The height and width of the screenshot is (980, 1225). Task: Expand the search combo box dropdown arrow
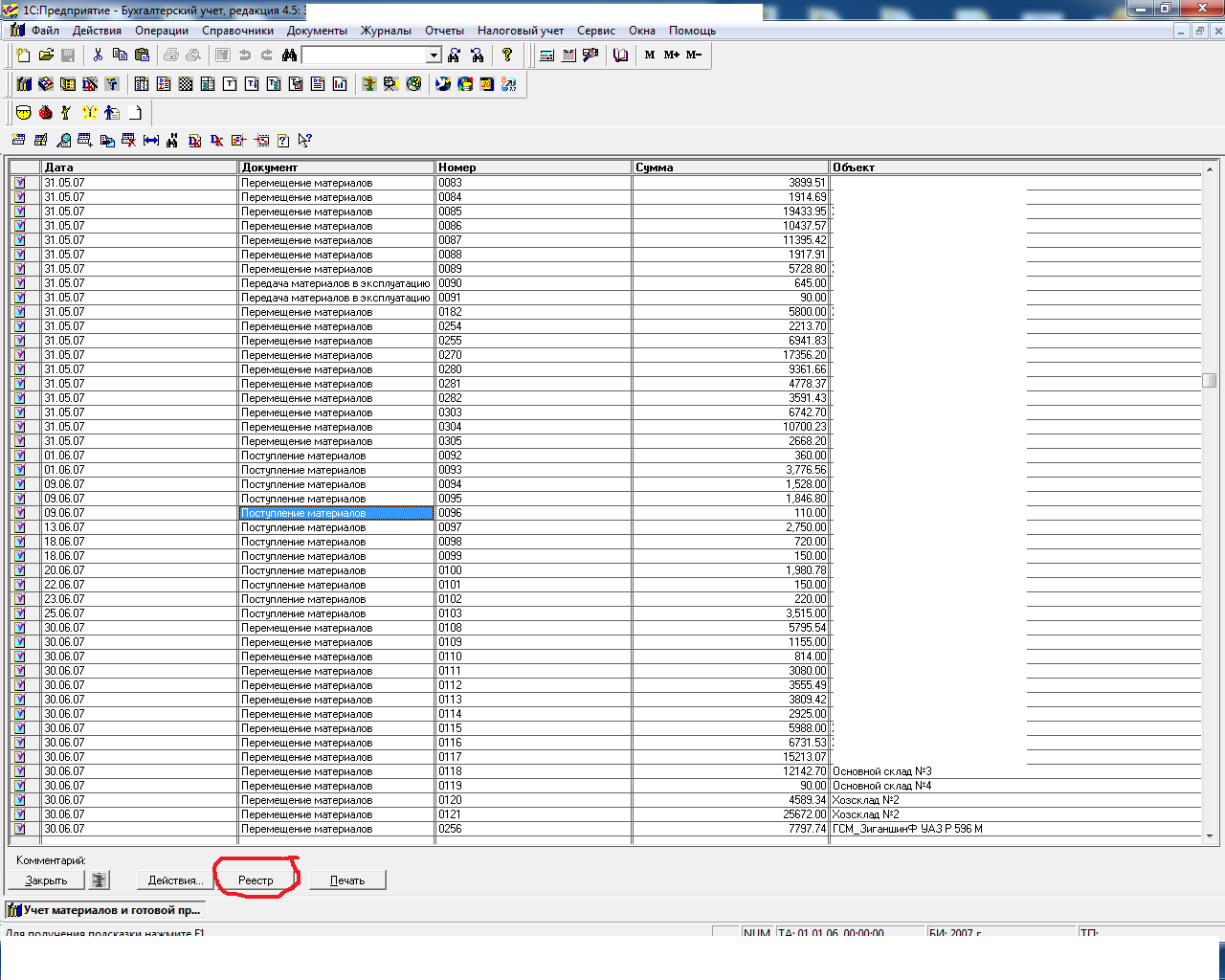click(x=434, y=56)
